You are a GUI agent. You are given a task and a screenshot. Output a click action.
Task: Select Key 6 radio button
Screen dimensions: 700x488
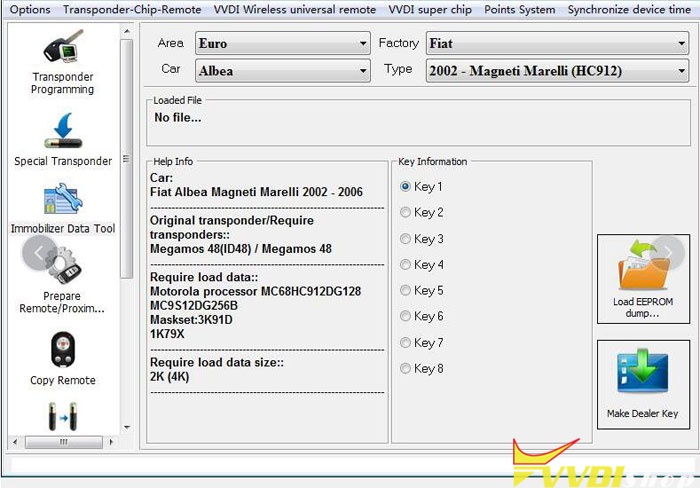(x=405, y=316)
